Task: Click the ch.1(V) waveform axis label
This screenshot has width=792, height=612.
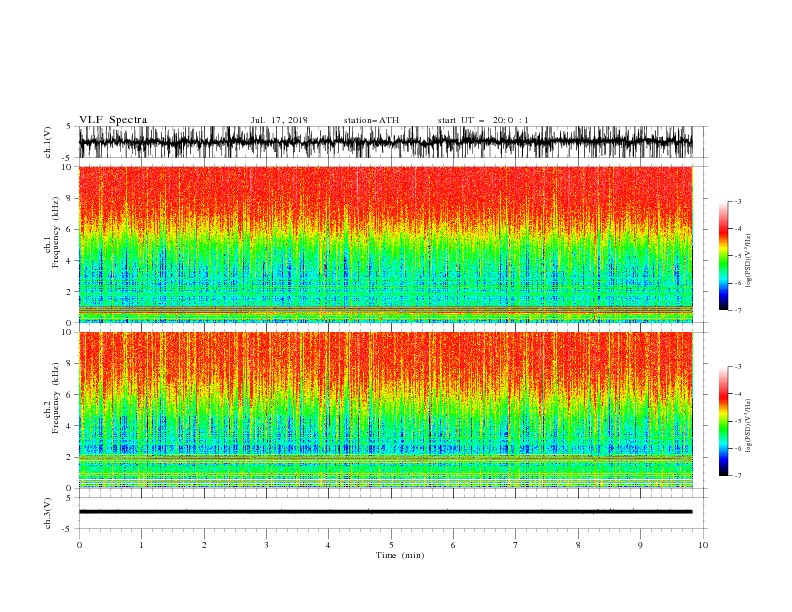Action: click(48, 142)
